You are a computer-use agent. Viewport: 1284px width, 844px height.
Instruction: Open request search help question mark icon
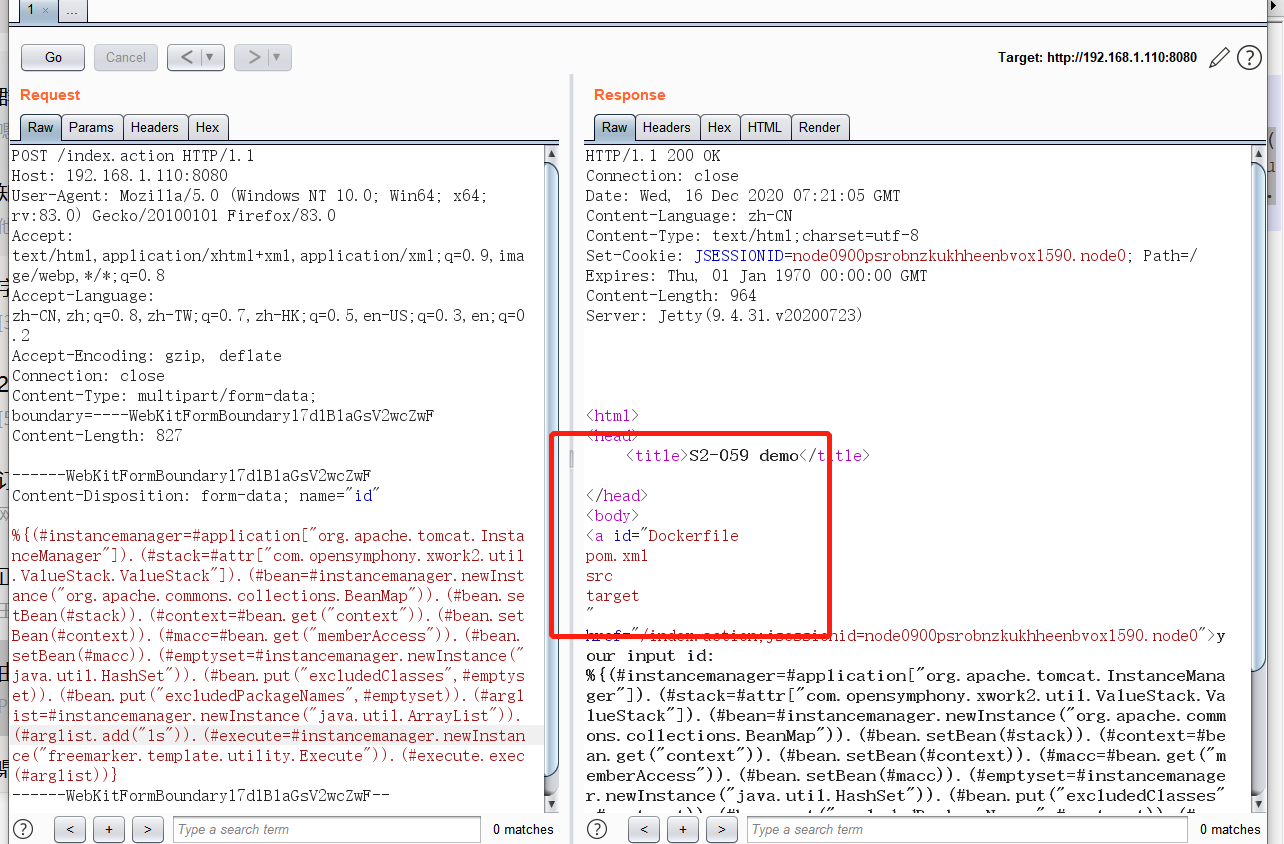click(x=22, y=828)
